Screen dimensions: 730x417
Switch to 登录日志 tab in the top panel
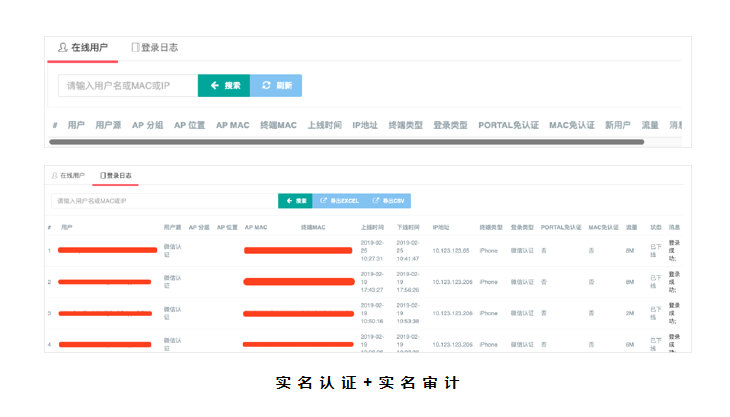tap(154, 47)
